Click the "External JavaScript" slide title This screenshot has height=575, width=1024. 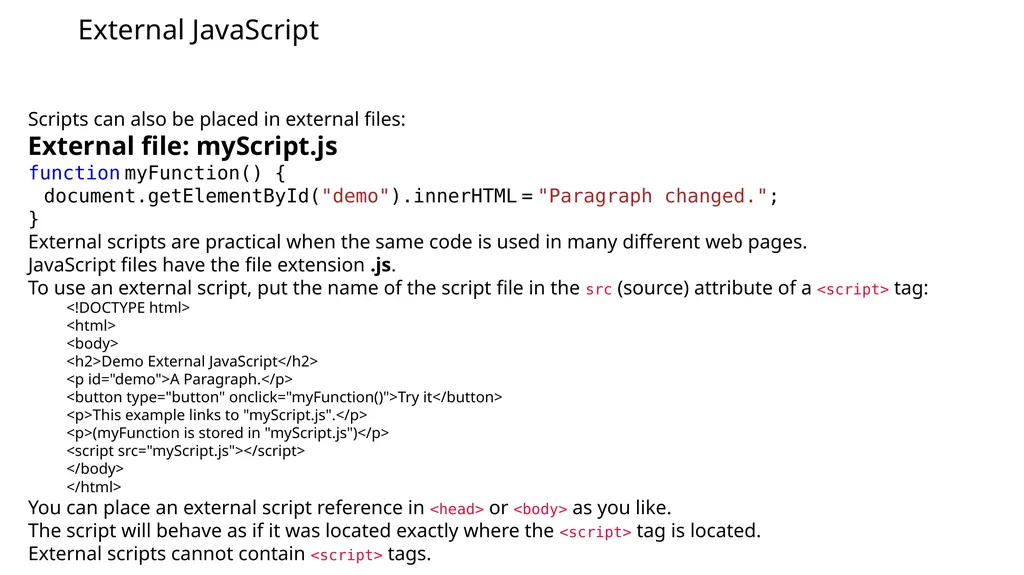199,31
